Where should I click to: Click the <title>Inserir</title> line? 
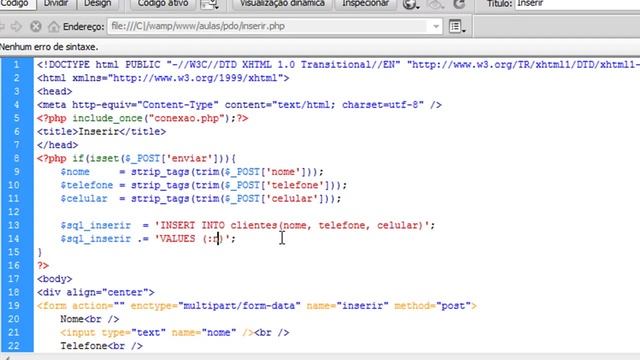click(x=101, y=132)
